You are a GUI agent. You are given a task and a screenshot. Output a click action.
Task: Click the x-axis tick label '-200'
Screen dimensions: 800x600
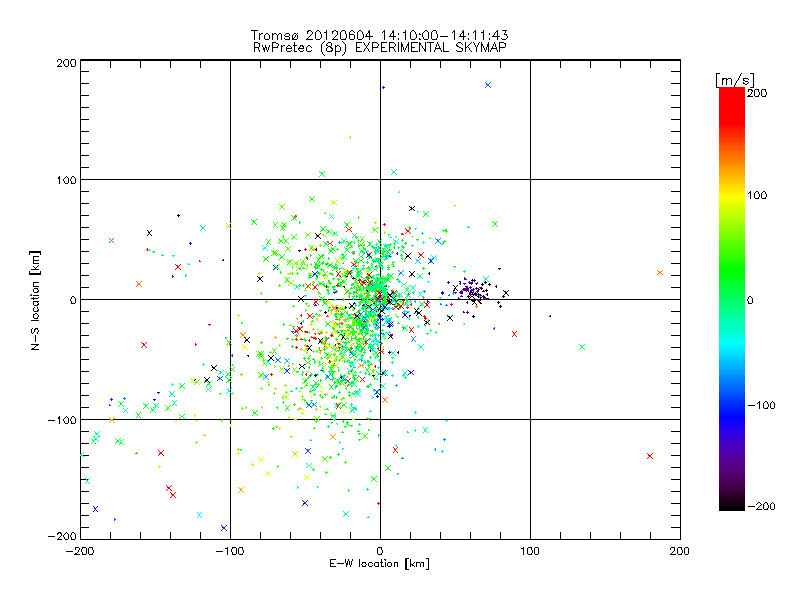tap(80, 551)
